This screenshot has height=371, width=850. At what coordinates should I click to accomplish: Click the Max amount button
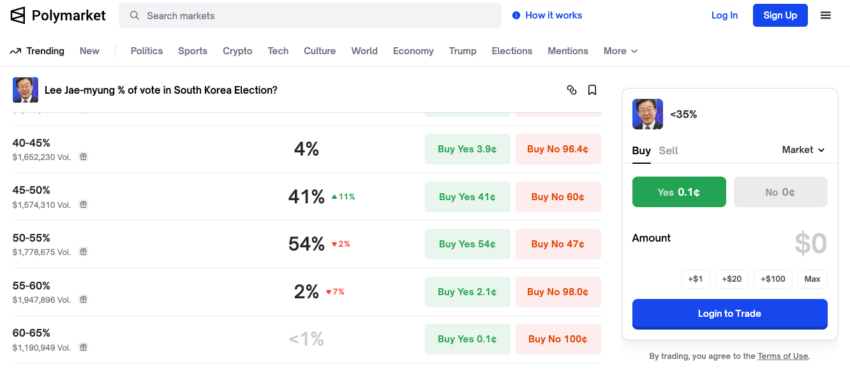(x=813, y=279)
